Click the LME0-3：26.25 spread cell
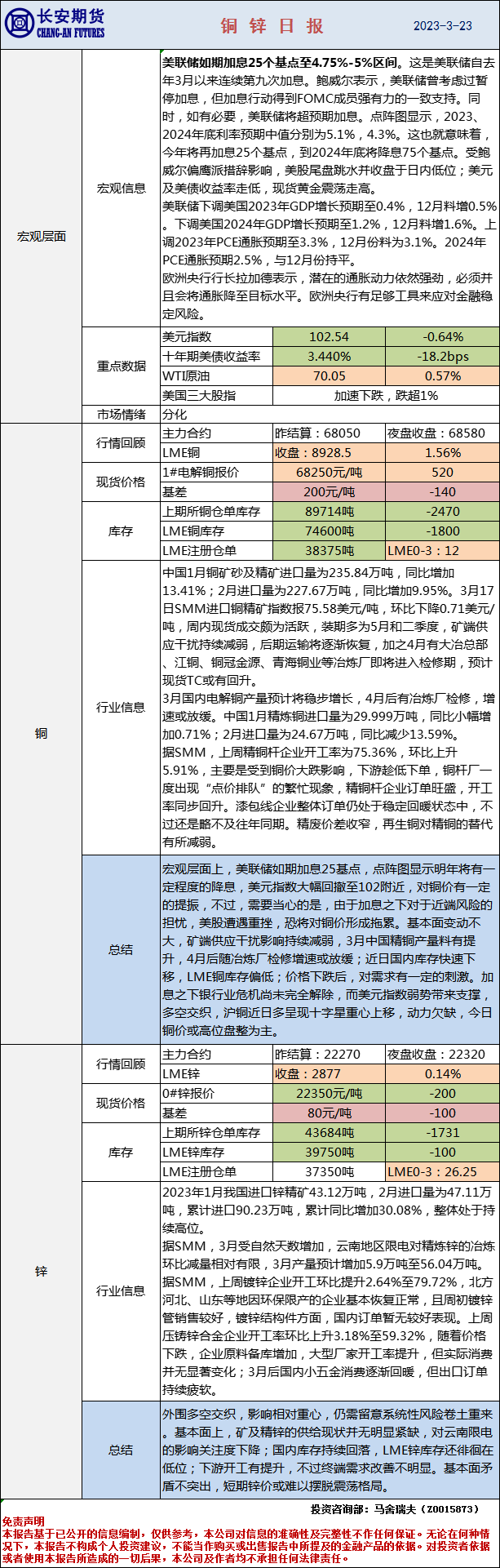The width and height of the screenshot is (500, 1568). 442,1171
